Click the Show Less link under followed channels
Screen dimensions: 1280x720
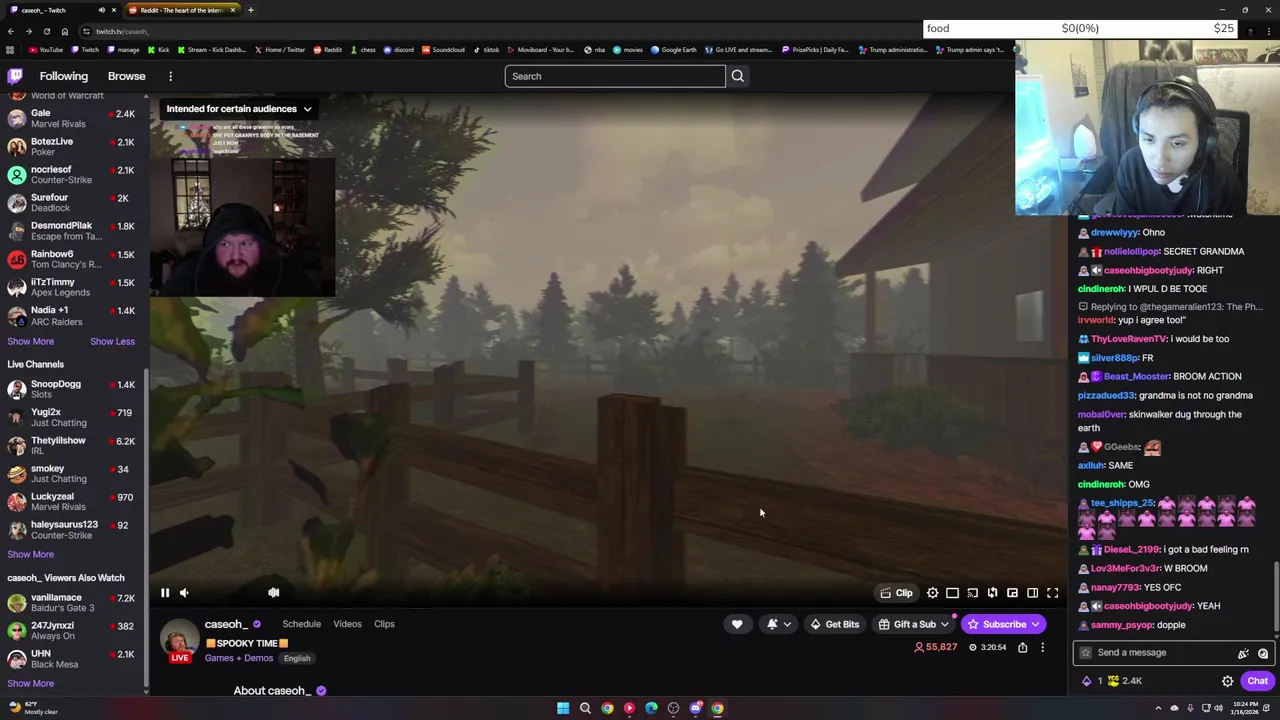click(112, 342)
